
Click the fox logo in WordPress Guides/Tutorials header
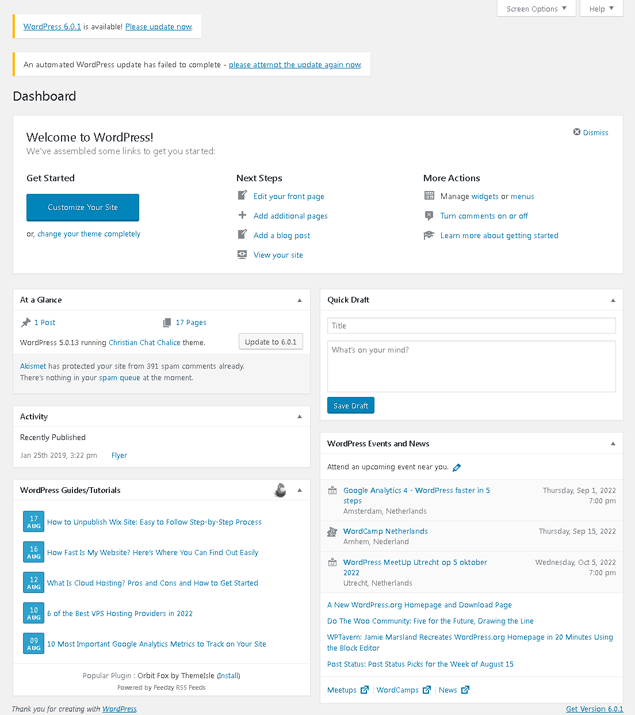pos(280,490)
